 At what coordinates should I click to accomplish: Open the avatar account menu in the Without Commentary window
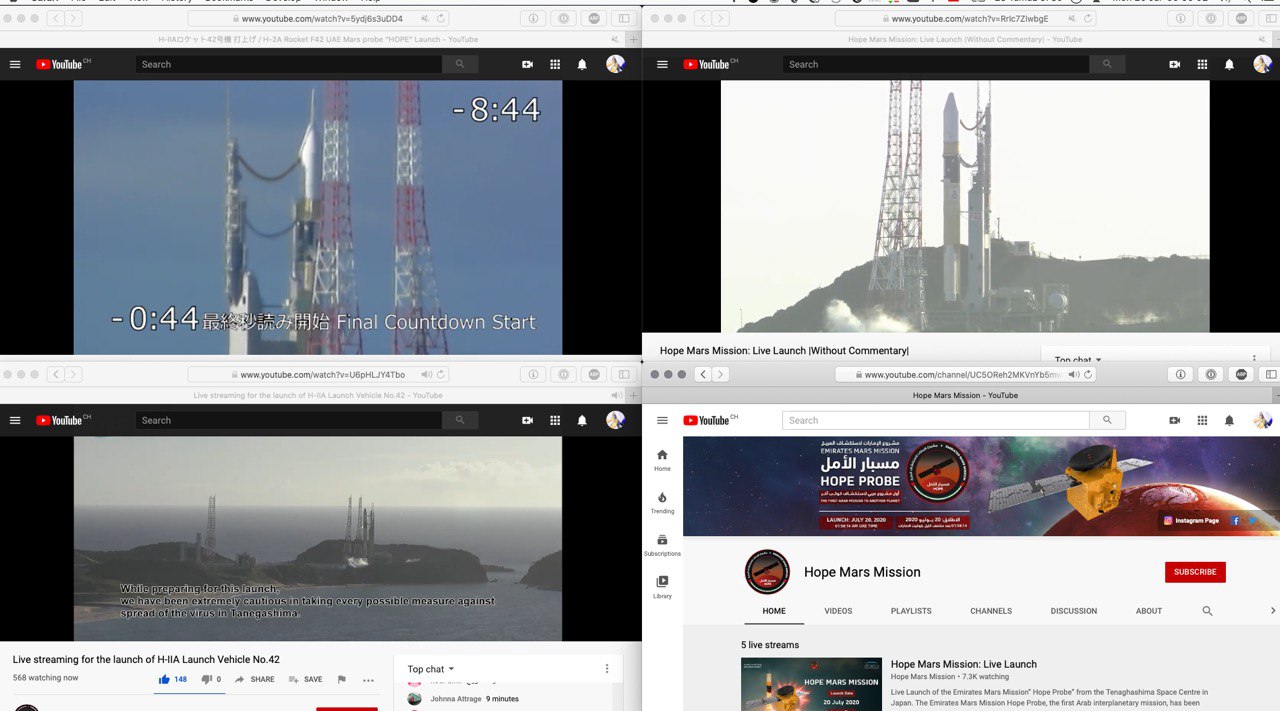coord(1262,64)
